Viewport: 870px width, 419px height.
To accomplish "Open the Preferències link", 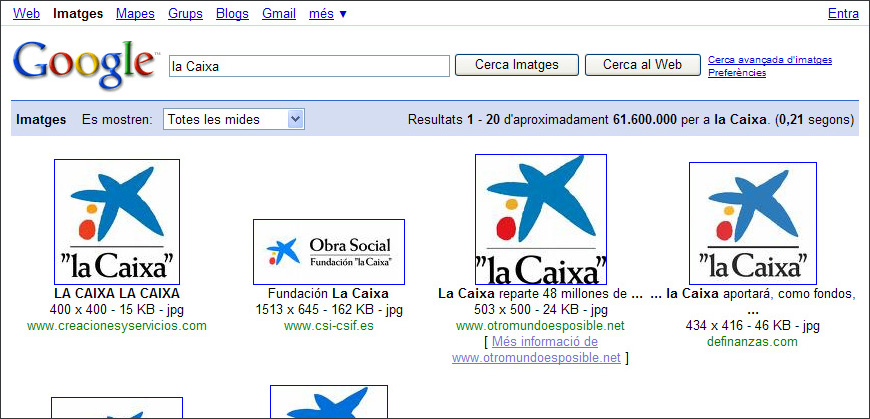I will coord(737,73).
